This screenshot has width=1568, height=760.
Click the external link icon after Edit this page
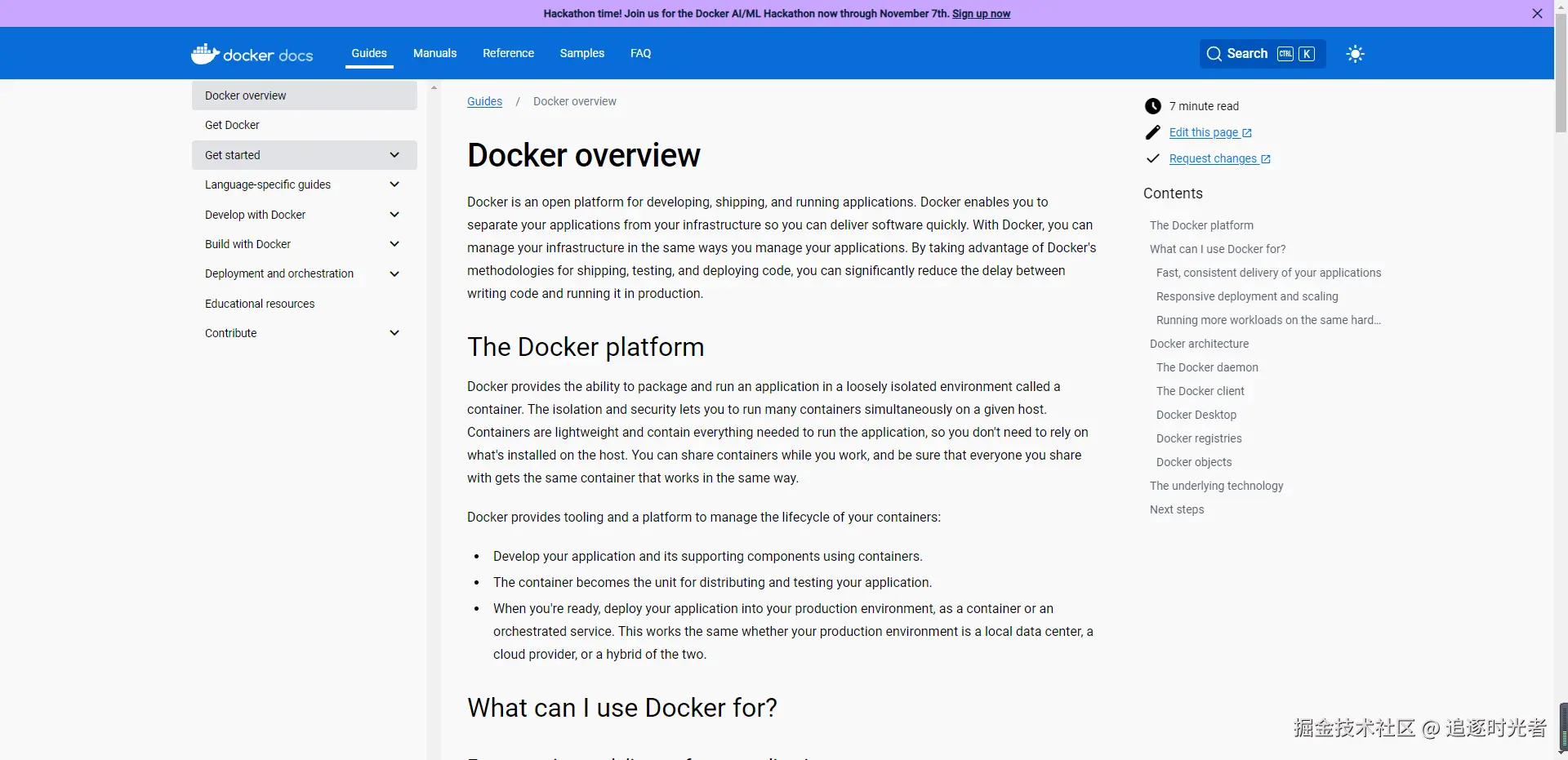pos(1246,133)
